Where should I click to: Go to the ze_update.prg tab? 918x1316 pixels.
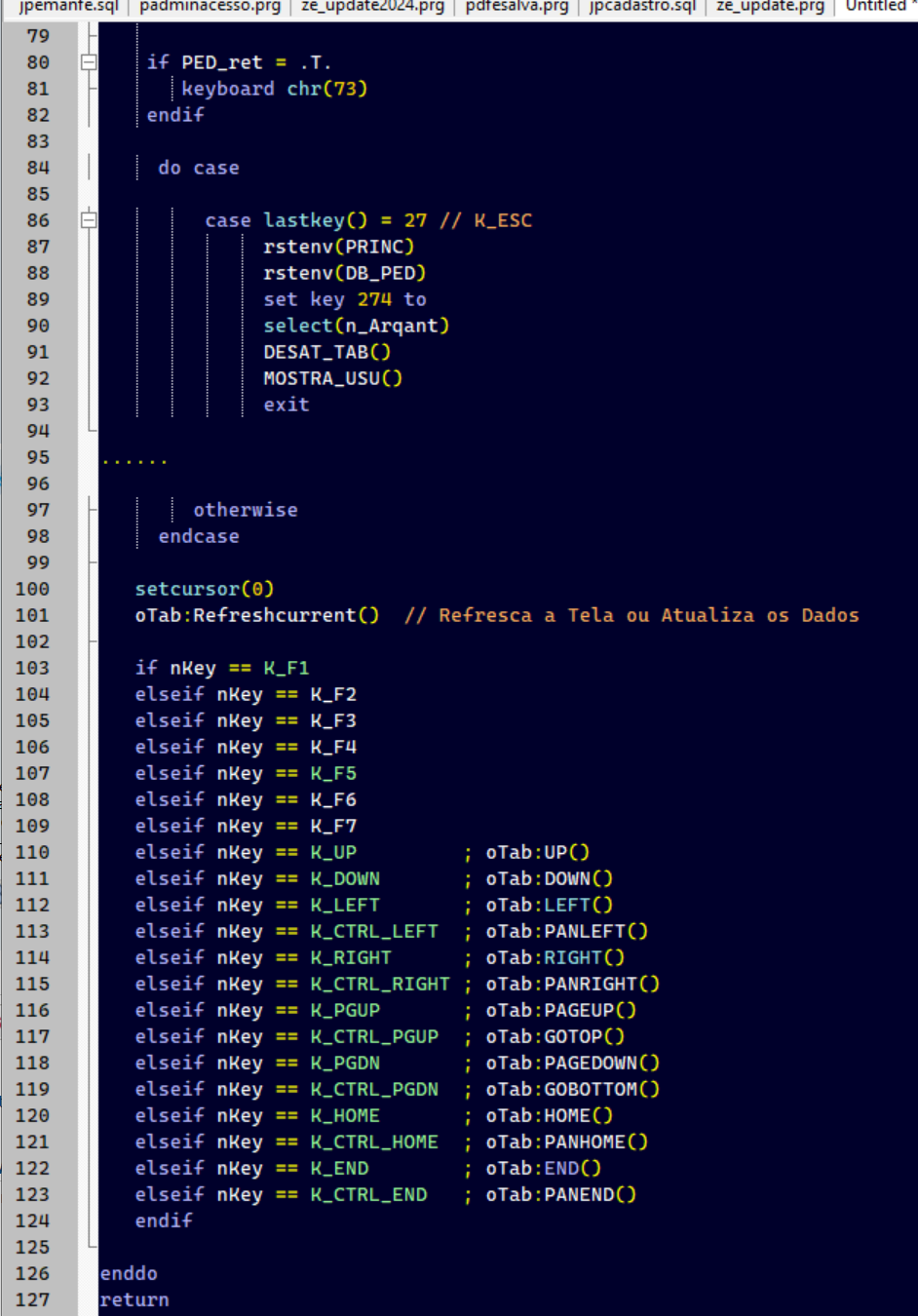pyautogui.click(x=770, y=6)
